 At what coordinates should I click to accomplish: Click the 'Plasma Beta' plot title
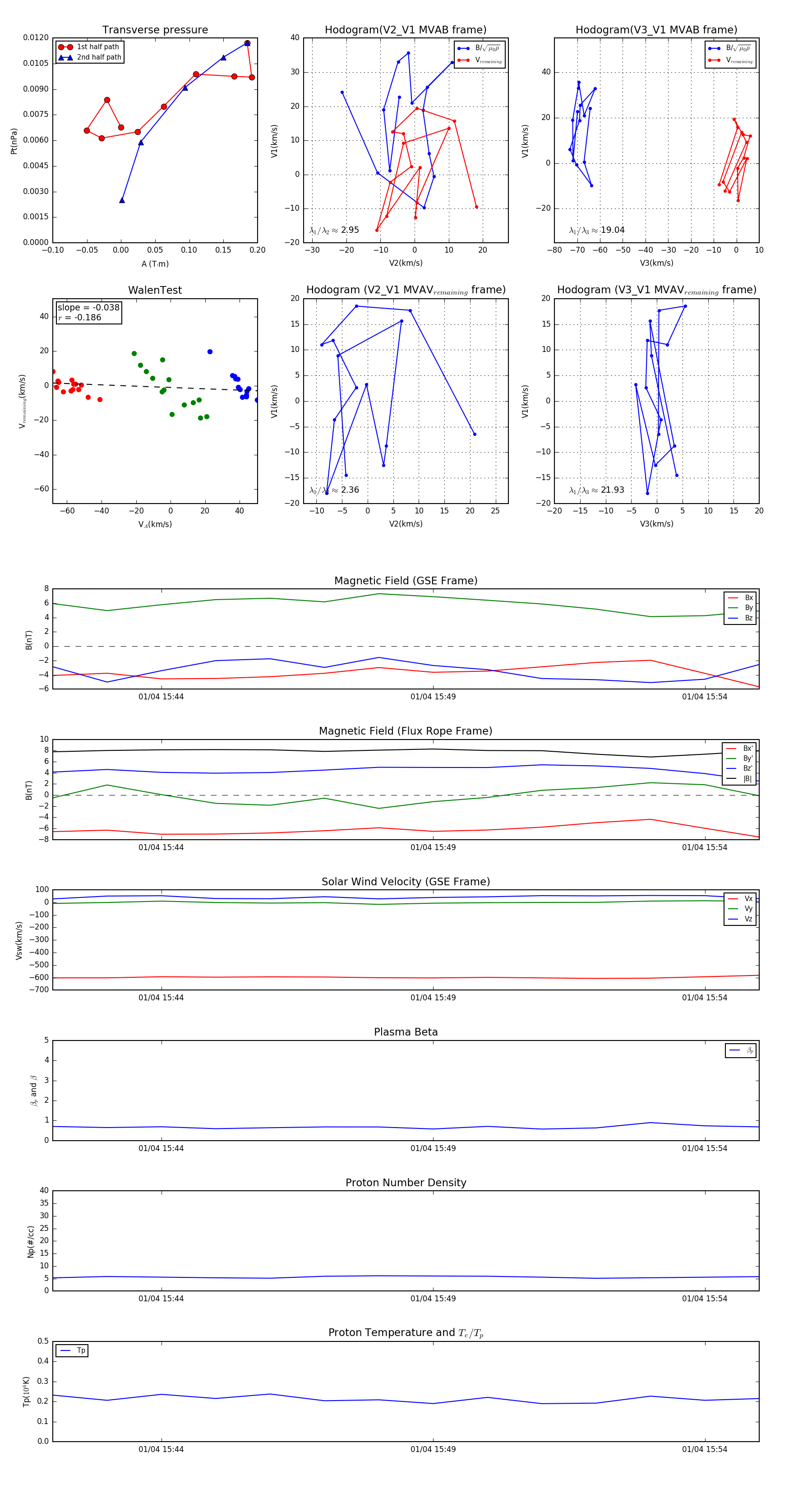pos(406,1032)
